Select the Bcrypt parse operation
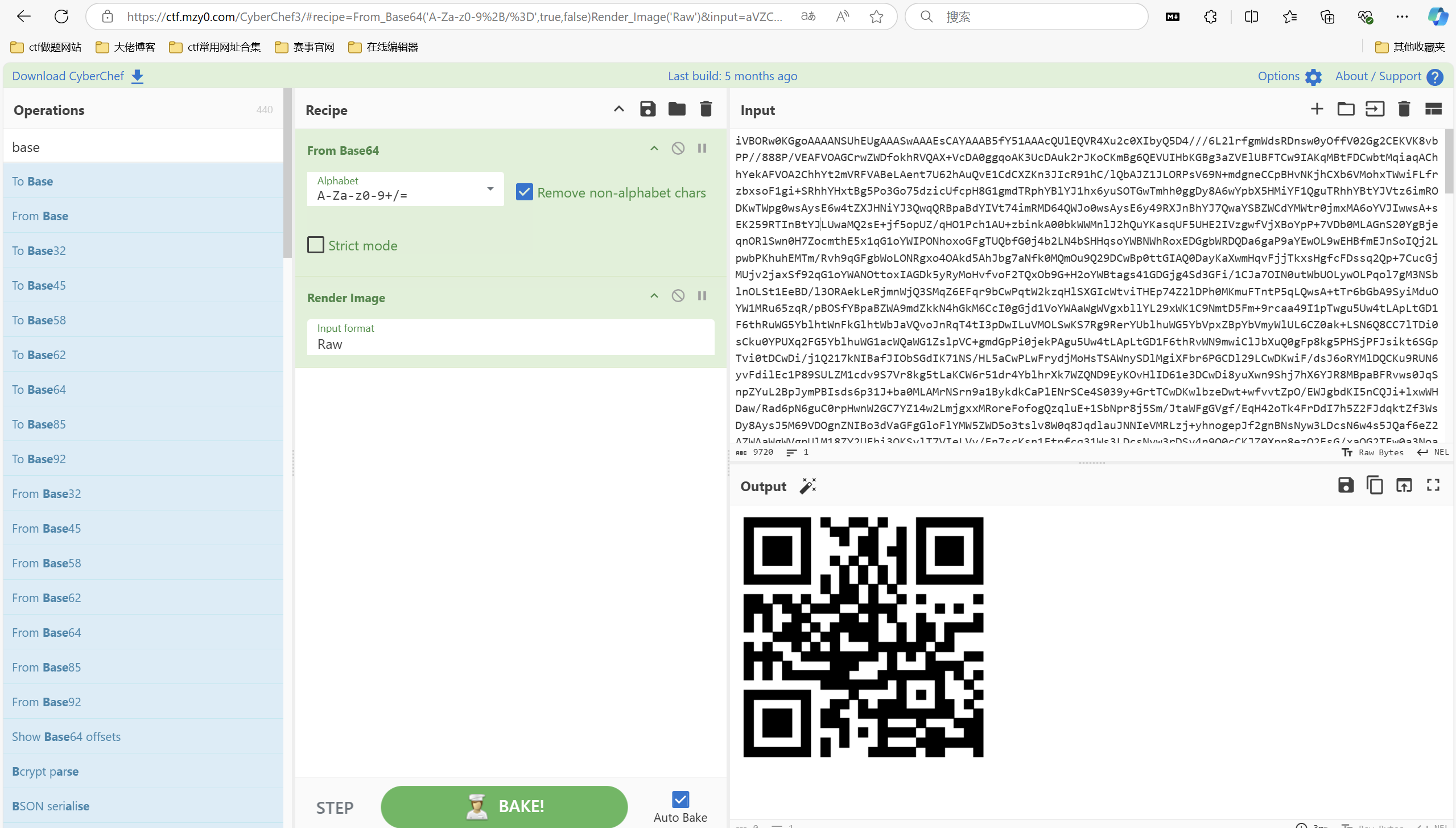1456x828 pixels. (143, 771)
